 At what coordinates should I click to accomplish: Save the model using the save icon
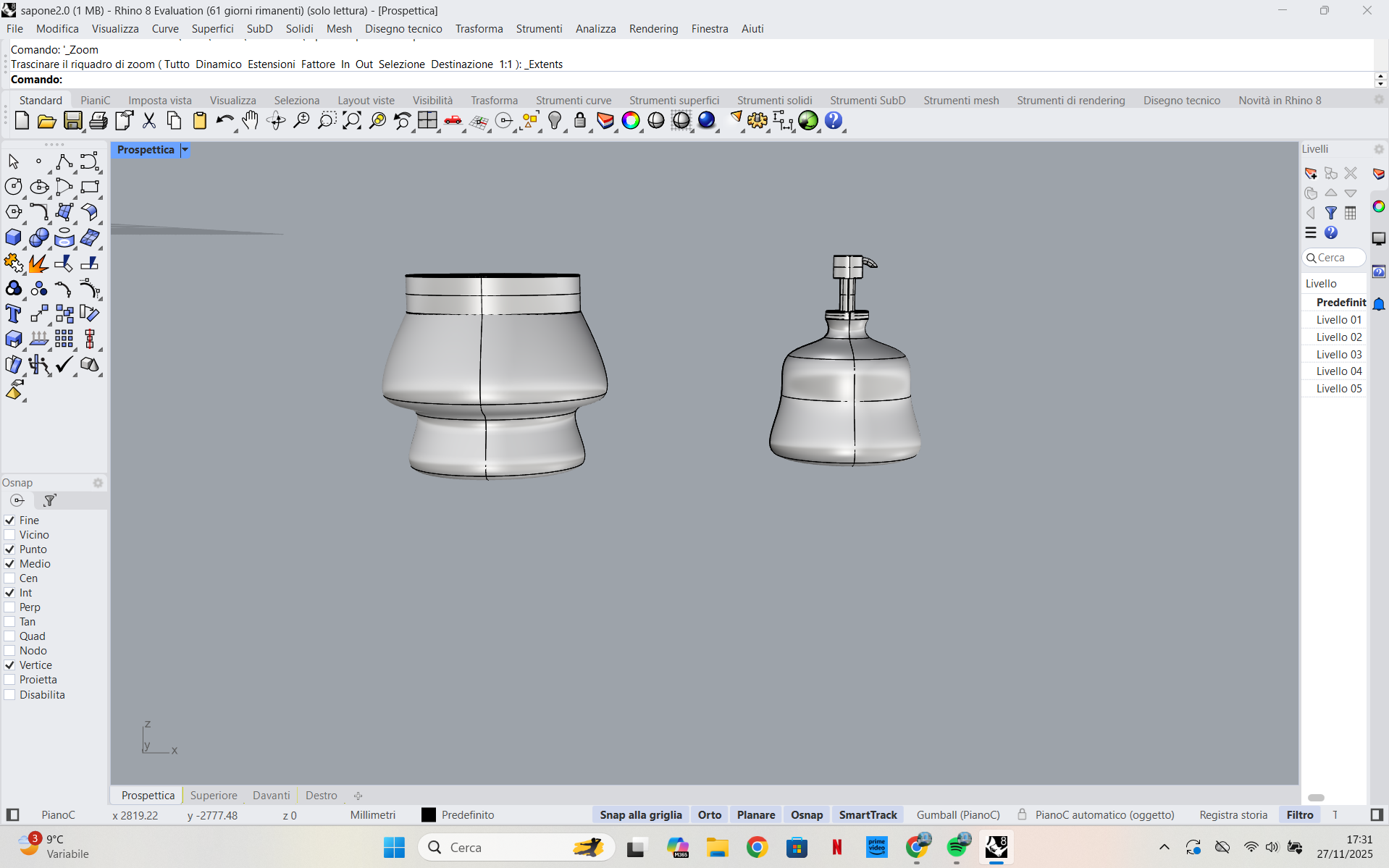(72, 121)
